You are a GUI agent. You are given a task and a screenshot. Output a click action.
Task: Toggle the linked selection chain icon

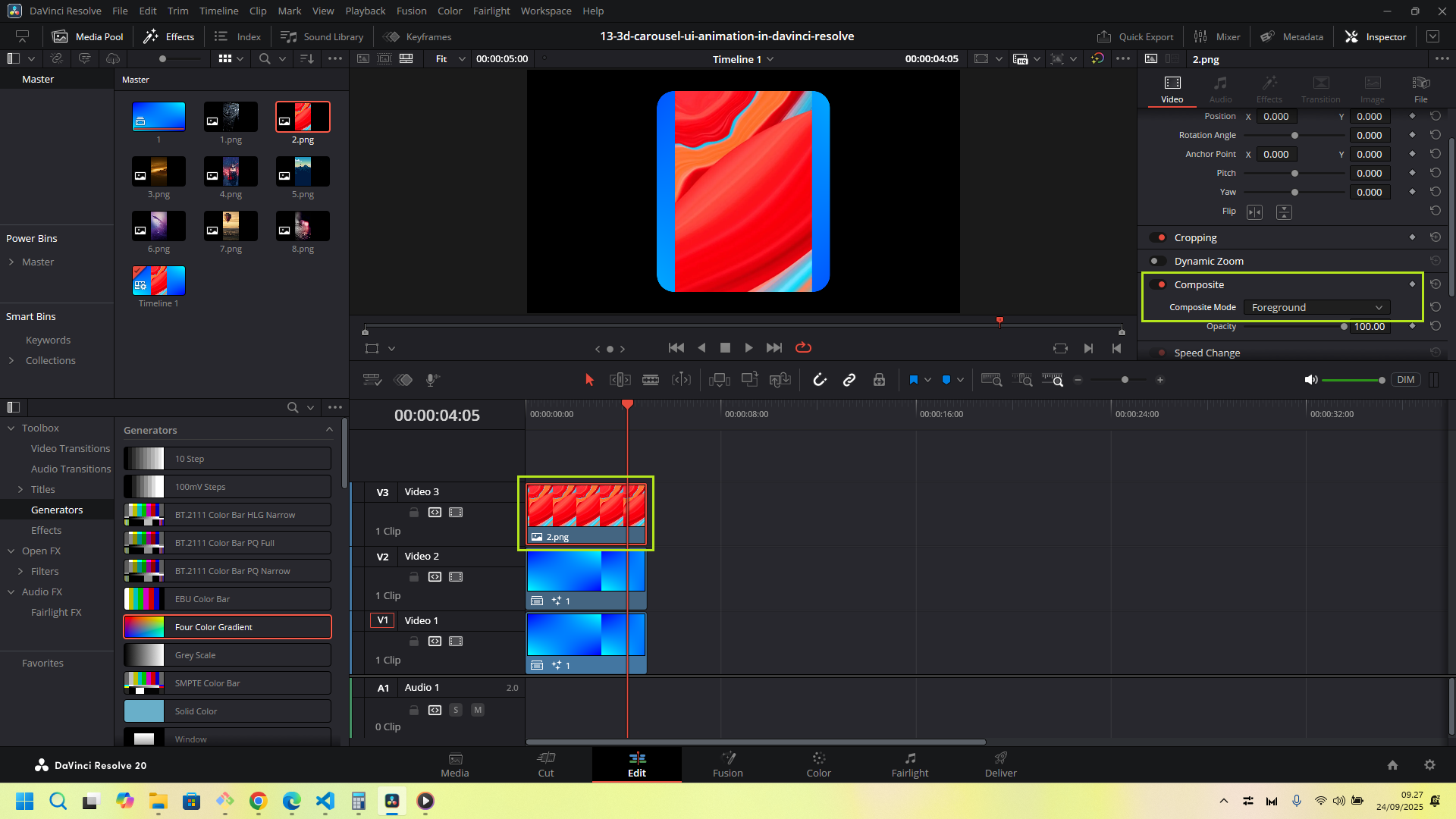[849, 380]
